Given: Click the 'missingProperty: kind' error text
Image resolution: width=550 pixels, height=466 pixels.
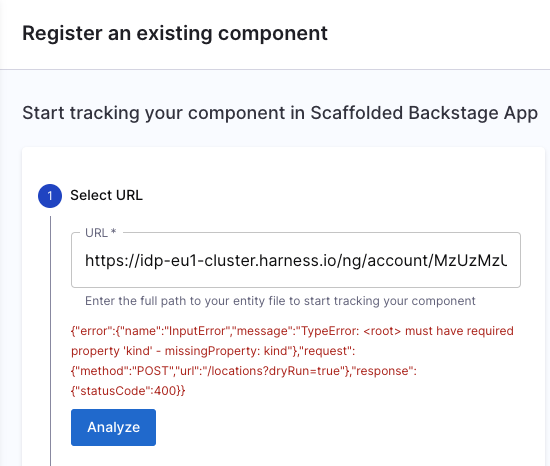Looking at the screenshot, I should click(x=228, y=351).
